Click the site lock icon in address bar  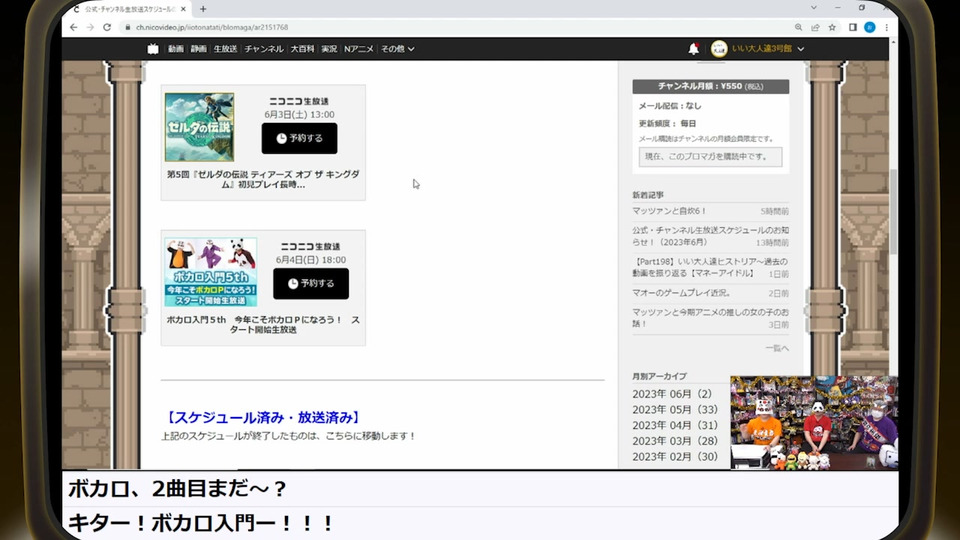127,28
